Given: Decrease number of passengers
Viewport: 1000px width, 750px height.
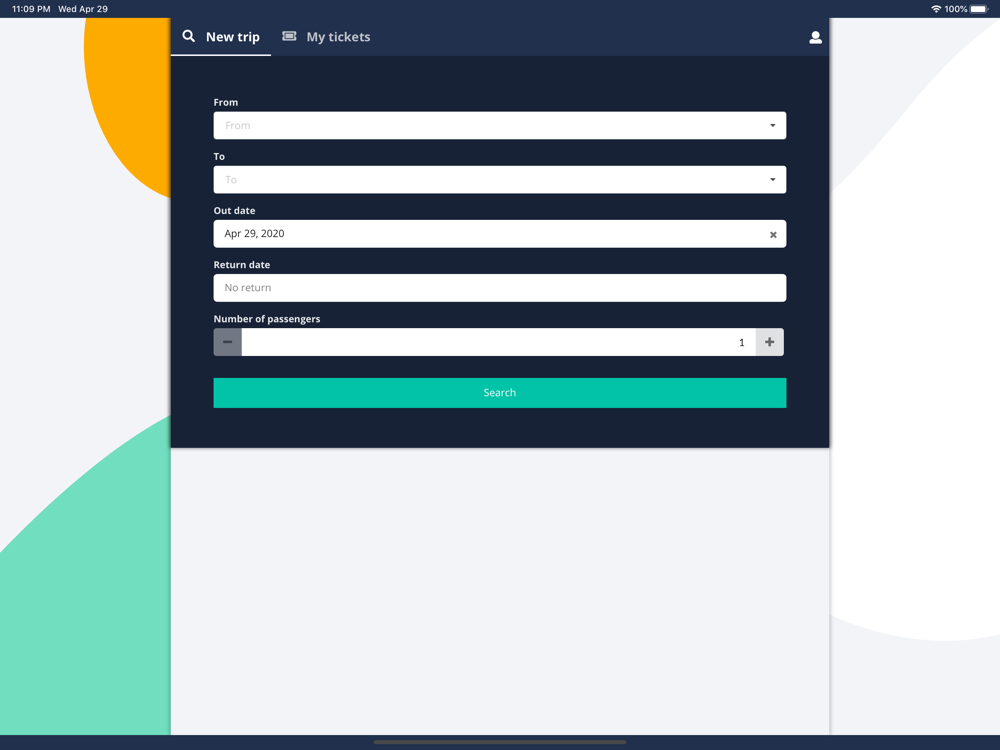Looking at the screenshot, I should (228, 342).
